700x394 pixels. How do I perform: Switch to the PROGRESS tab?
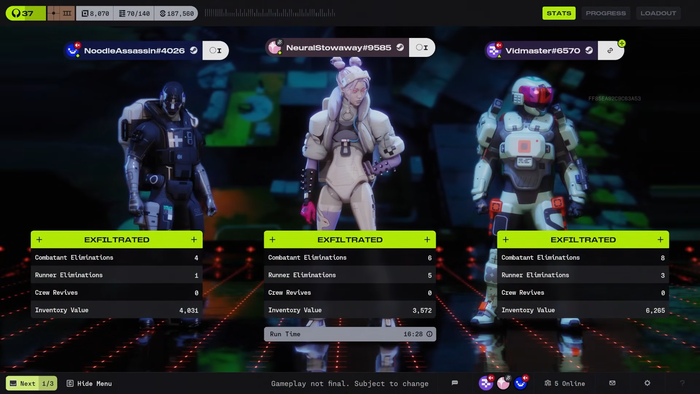pyautogui.click(x=605, y=13)
